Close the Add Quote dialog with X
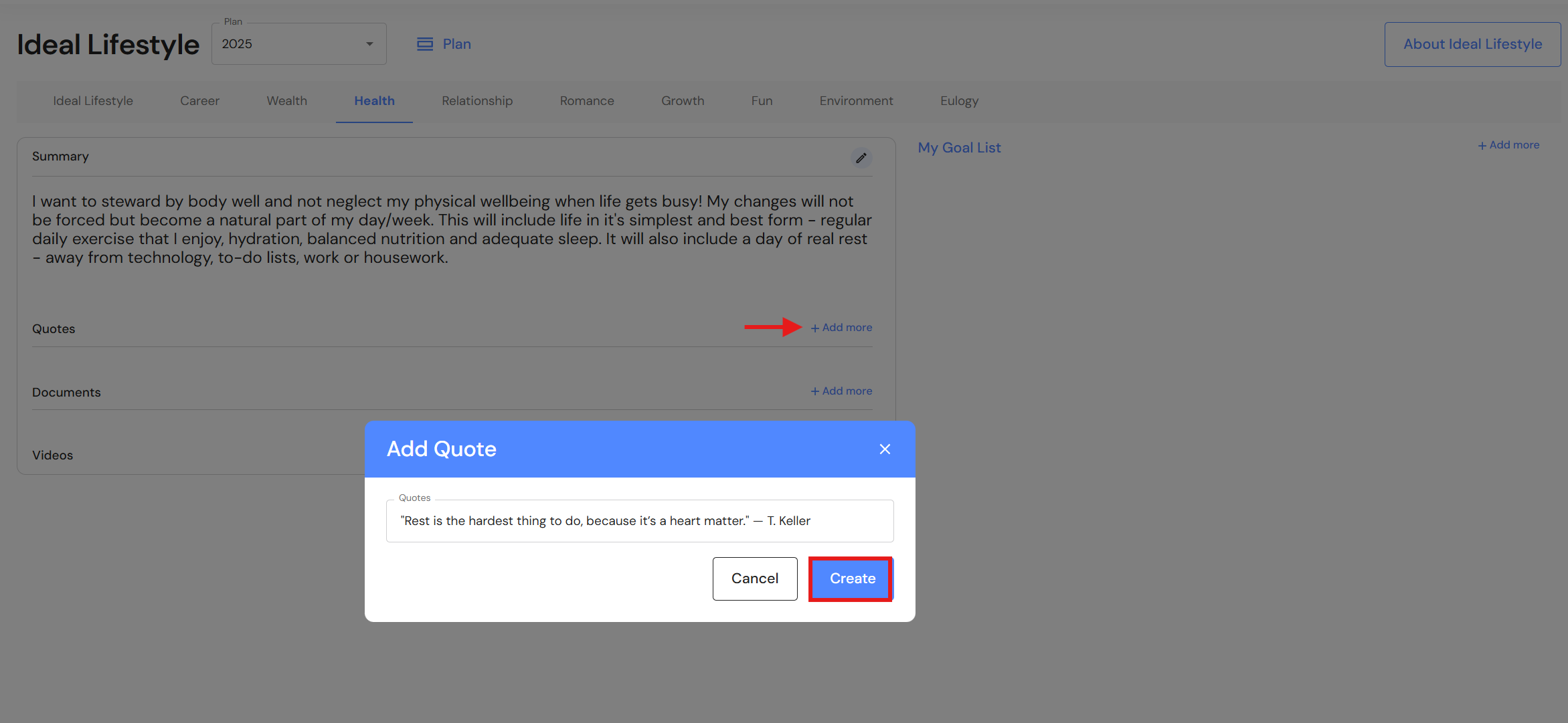Screen dimensions: 1568x723 885,449
